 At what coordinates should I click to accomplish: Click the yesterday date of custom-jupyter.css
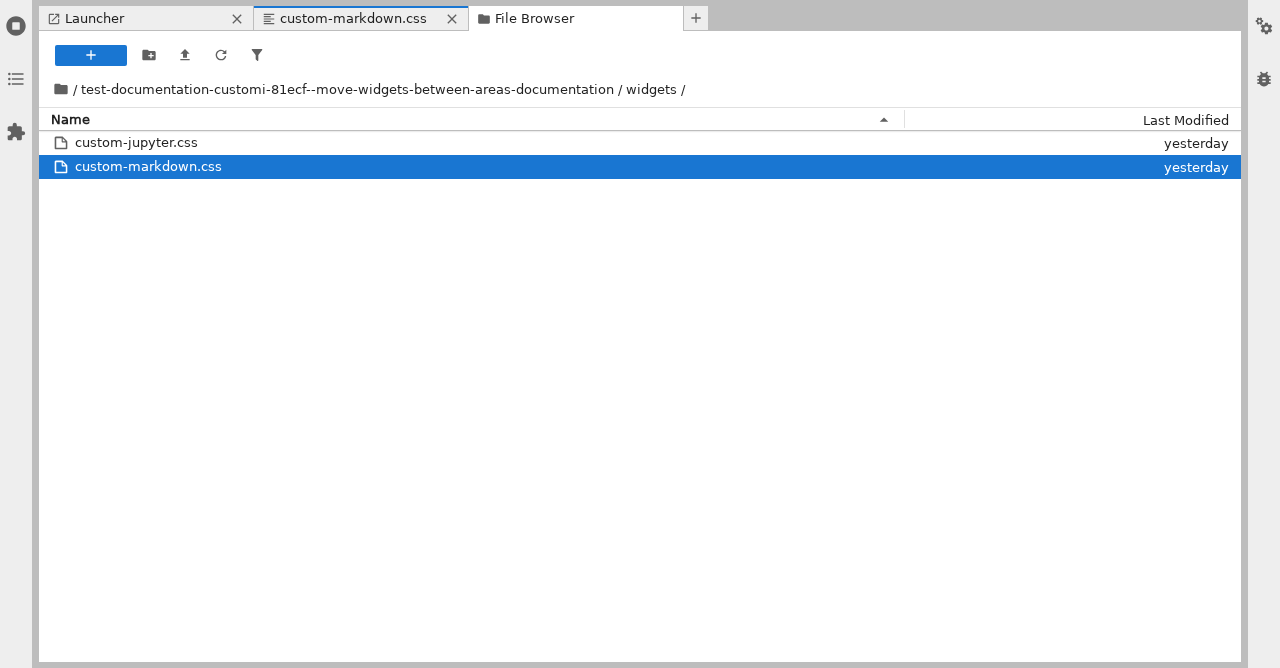click(1196, 143)
